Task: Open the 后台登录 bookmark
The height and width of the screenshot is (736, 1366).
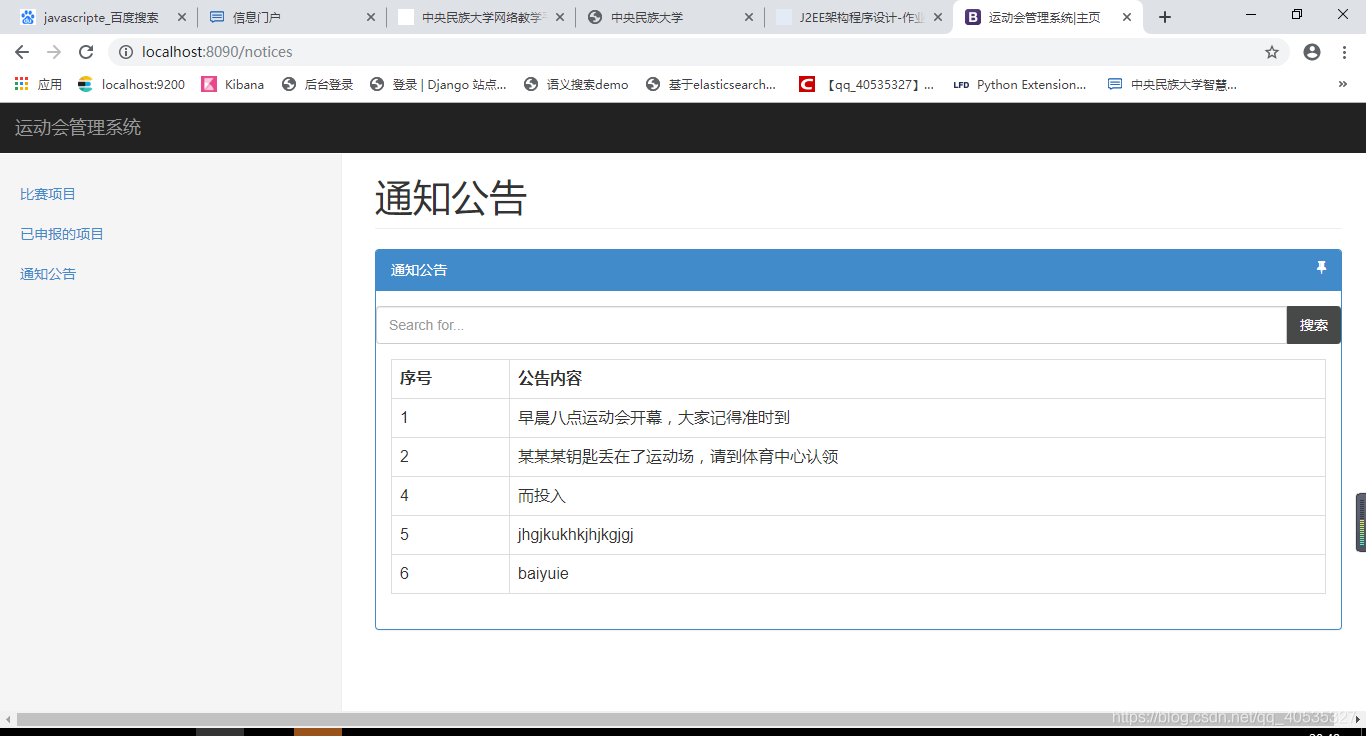Action: tap(318, 85)
